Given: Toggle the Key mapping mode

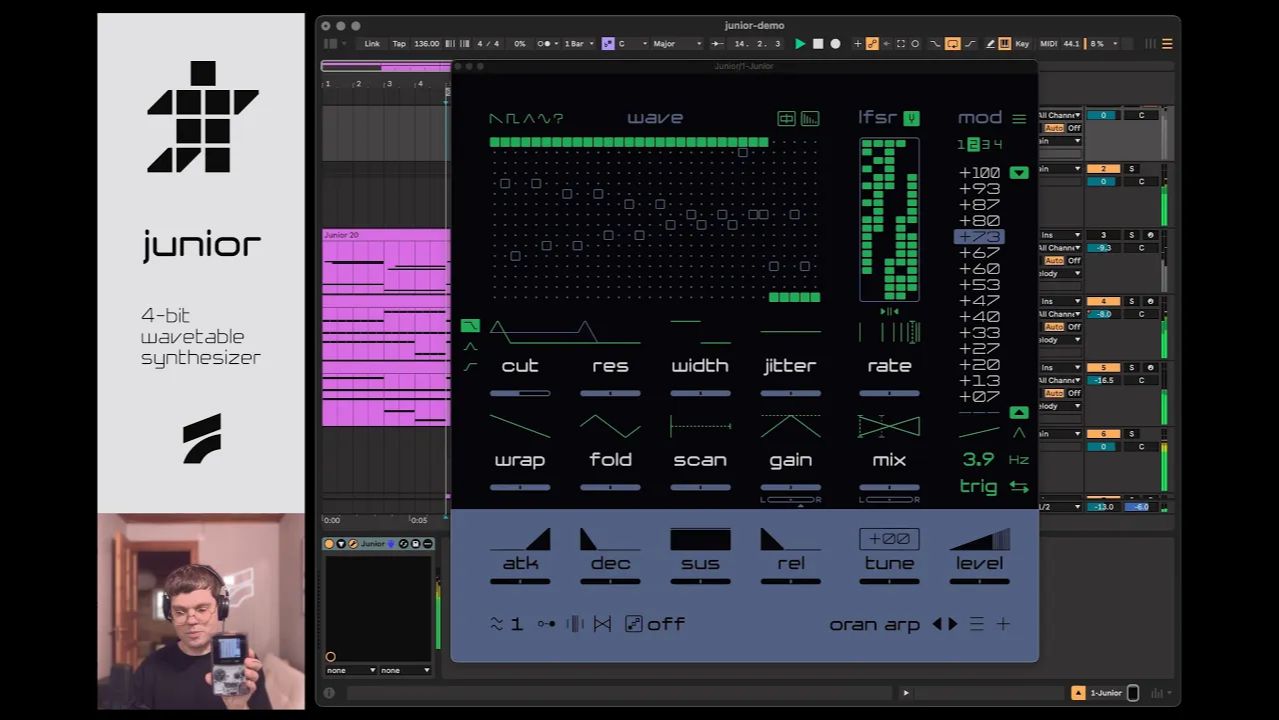Looking at the screenshot, I should pyautogui.click(x=1022, y=44).
